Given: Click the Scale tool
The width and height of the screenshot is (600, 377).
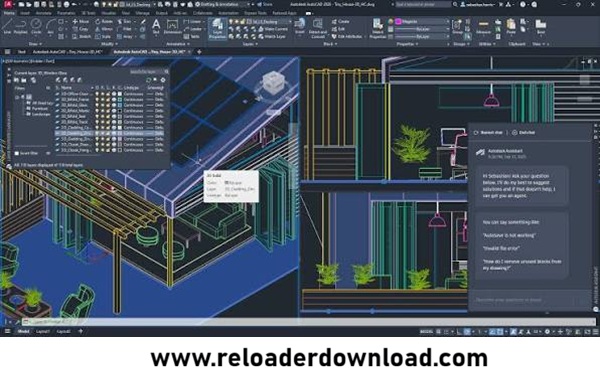Looking at the screenshot, I should (103, 36).
